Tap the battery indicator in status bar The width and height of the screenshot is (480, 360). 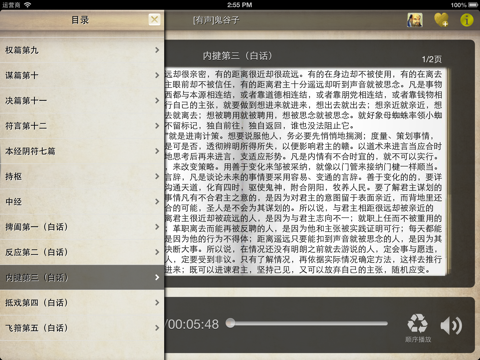click(473, 5)
